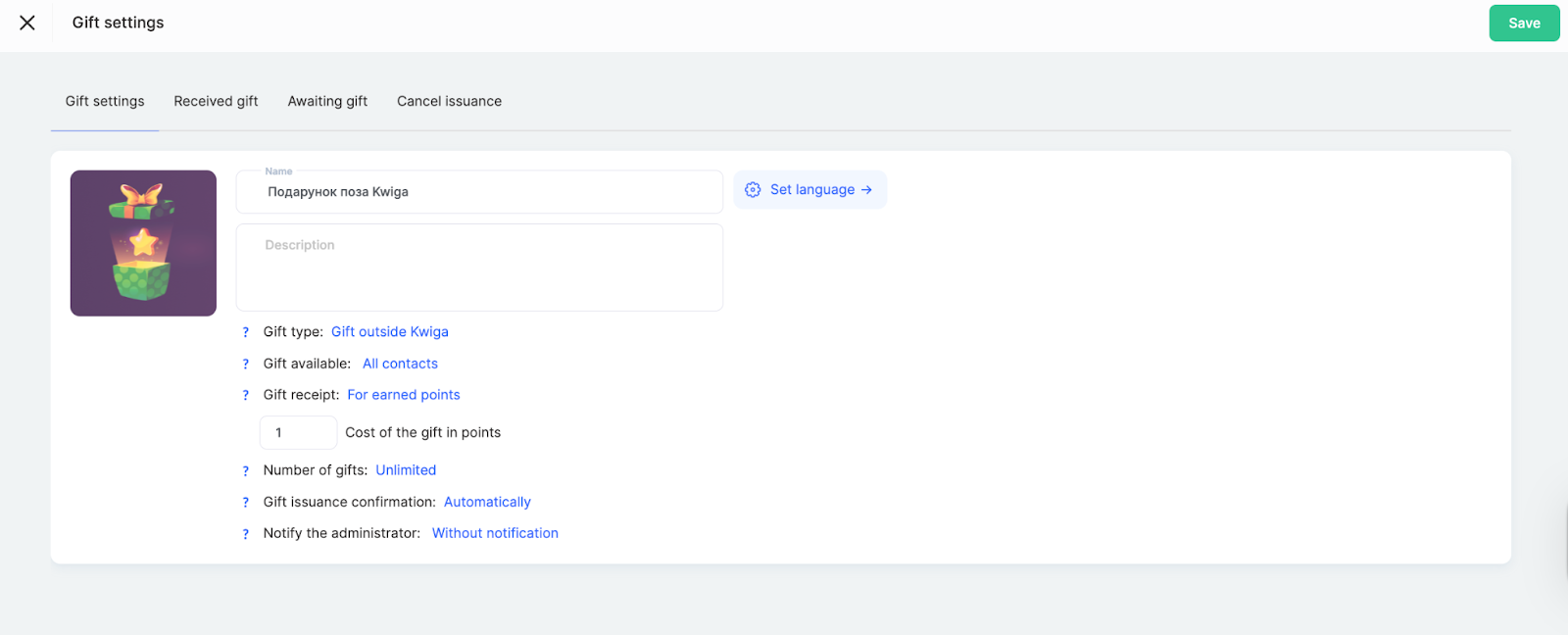Open the For earned points receipt option
This screenshot has height=635, width=1568.
403,395
